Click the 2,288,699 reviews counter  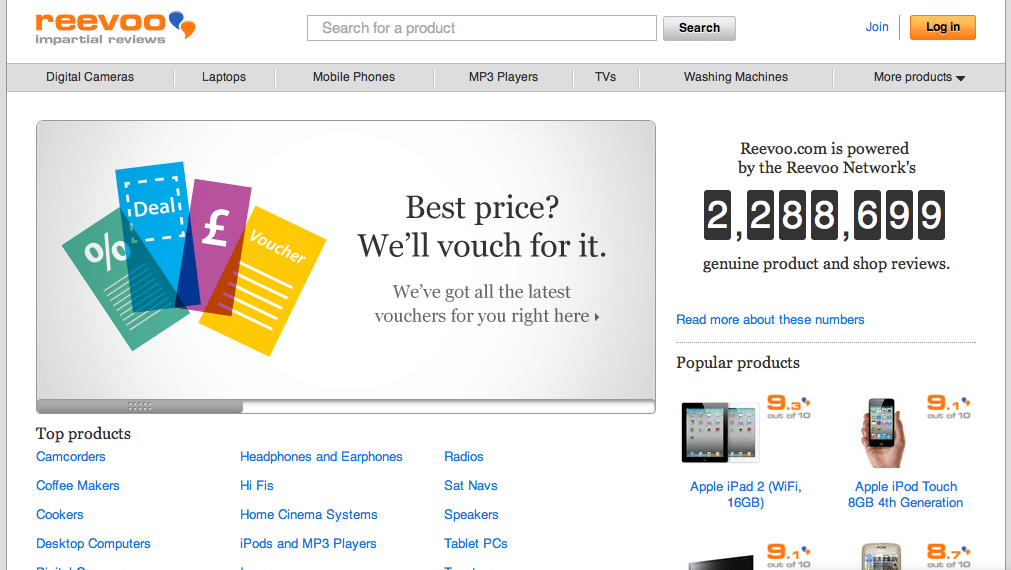coord(825,215)
